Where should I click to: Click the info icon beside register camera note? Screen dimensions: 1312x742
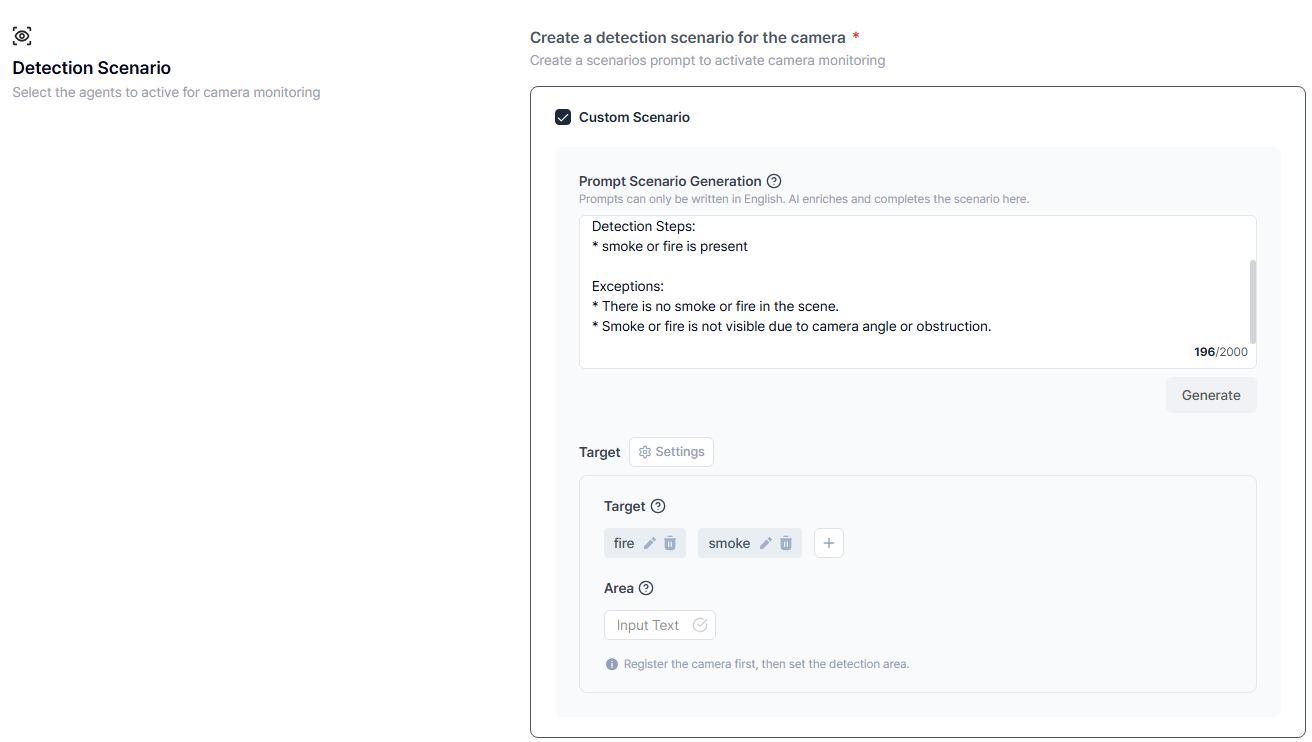tap(612, 664)
